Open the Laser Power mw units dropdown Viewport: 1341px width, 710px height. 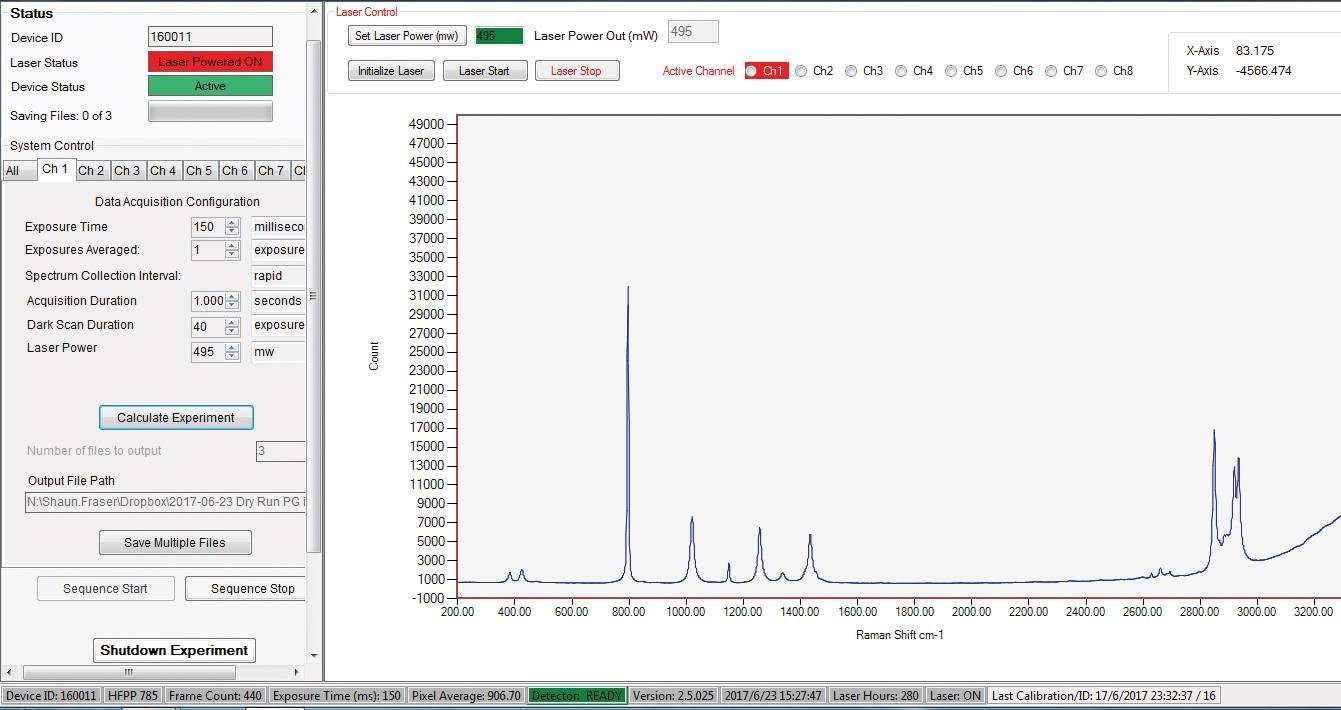(x=278, y=352)
